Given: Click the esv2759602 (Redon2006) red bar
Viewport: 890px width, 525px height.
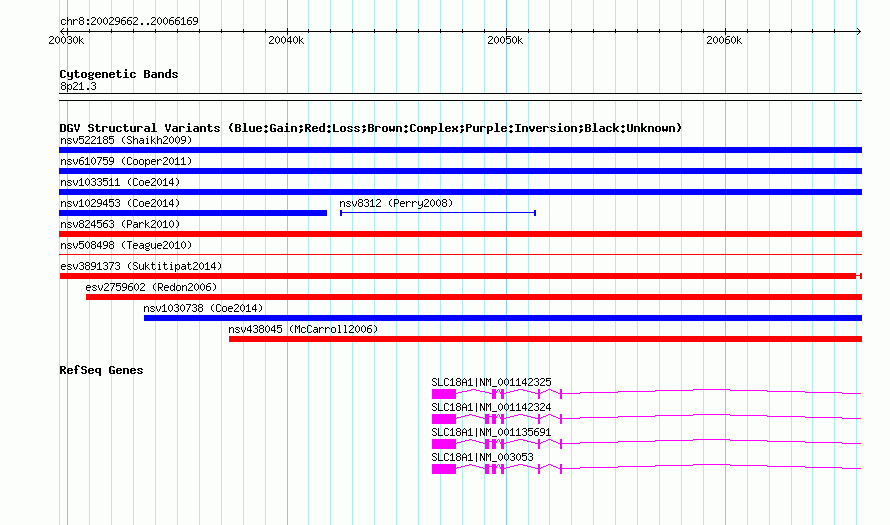Looking at the screenshot, I should click(x=474, y=297).
